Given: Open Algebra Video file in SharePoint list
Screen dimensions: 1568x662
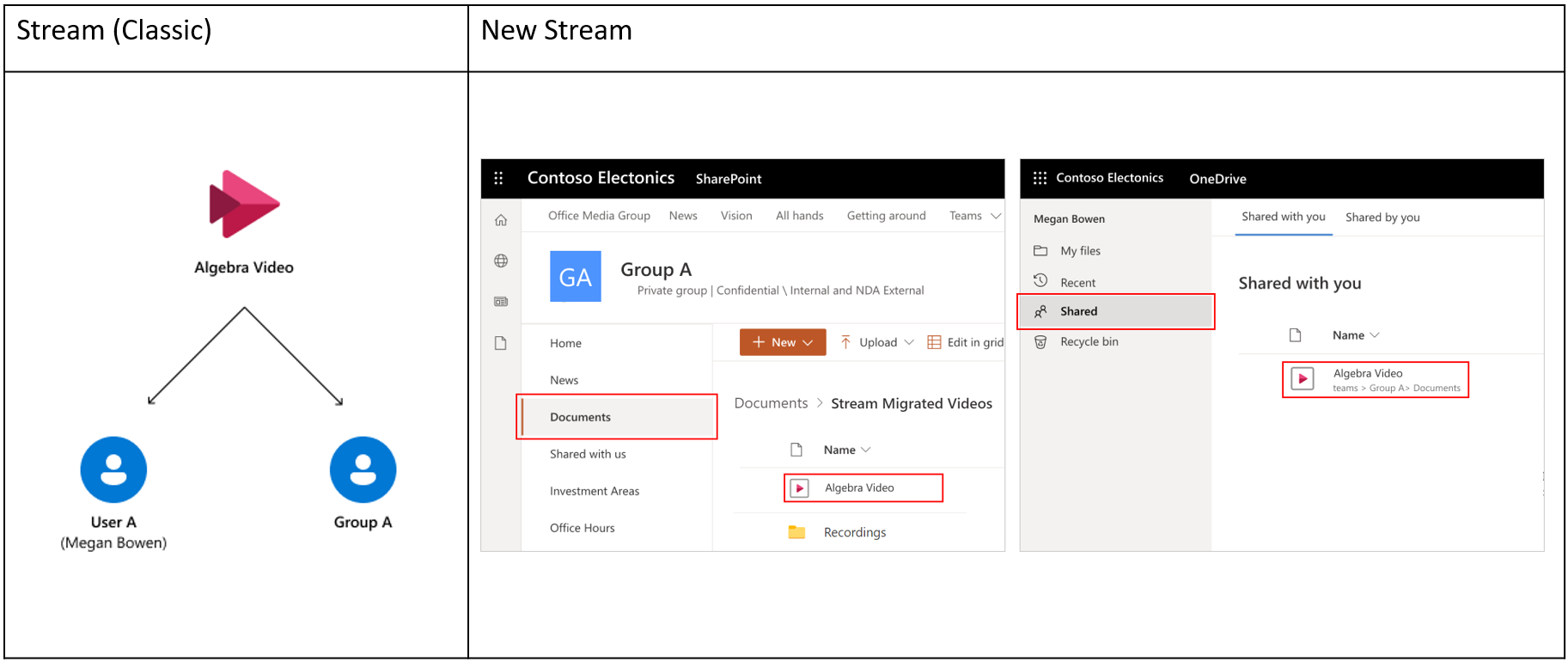Looking at the screenshot, I should tap(859, 487).
